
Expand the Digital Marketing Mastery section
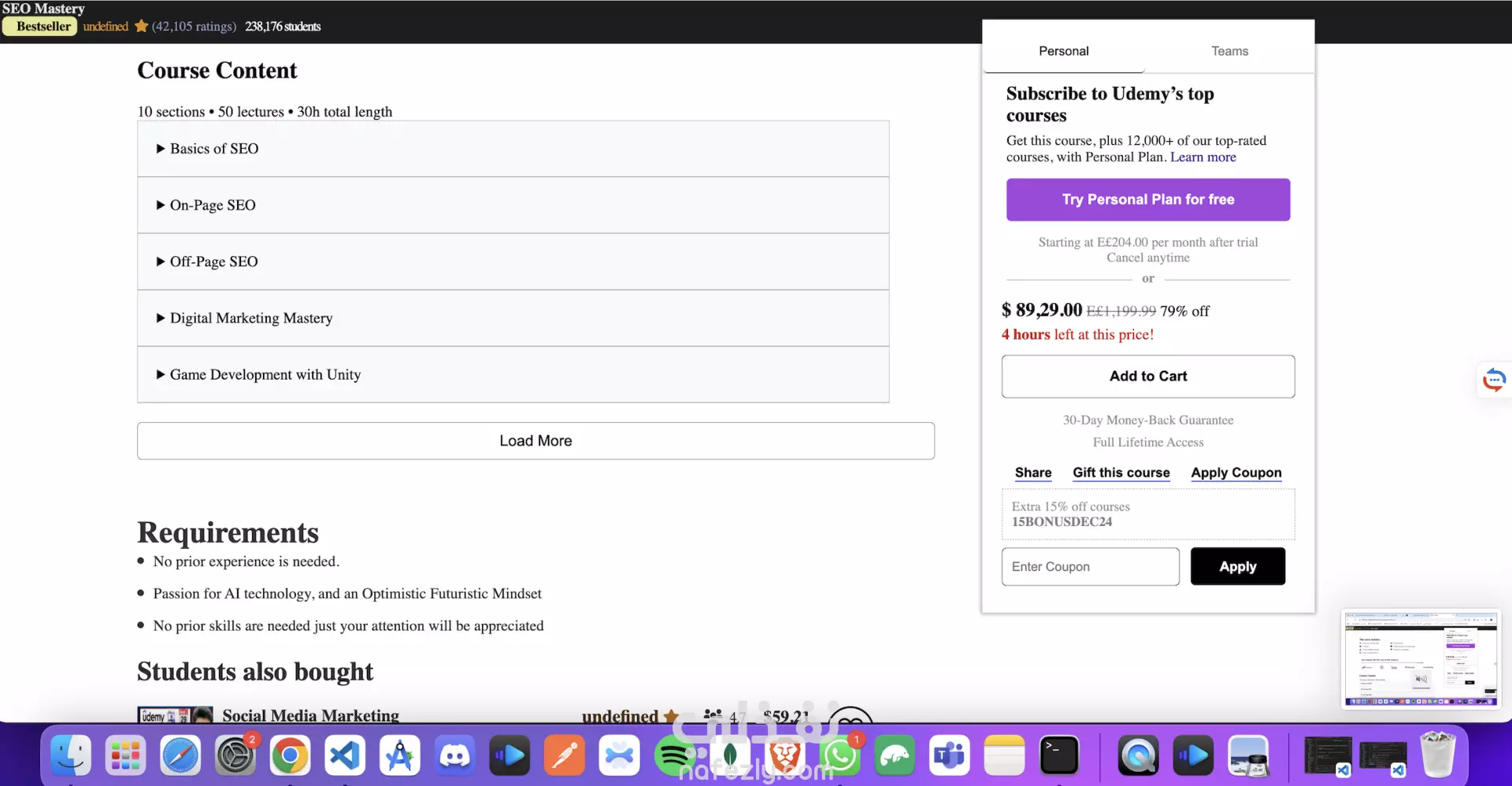pyautogui.click(x=513, y=318)
